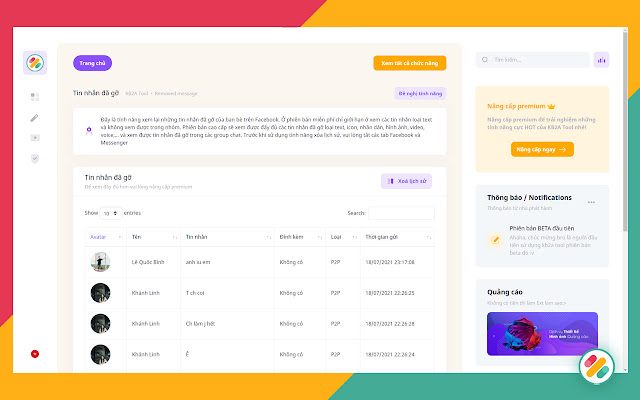Click the crown icon next to premium title
Screen dimensions: 640x400
551,106
